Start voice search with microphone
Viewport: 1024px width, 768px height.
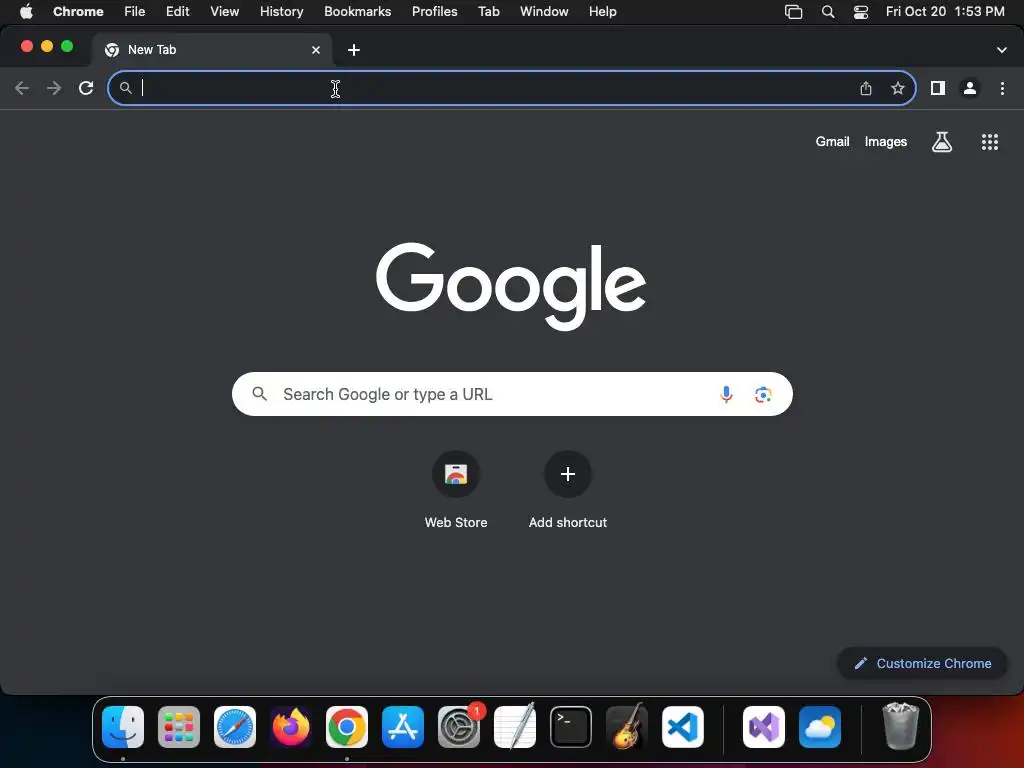pos(726,394)
